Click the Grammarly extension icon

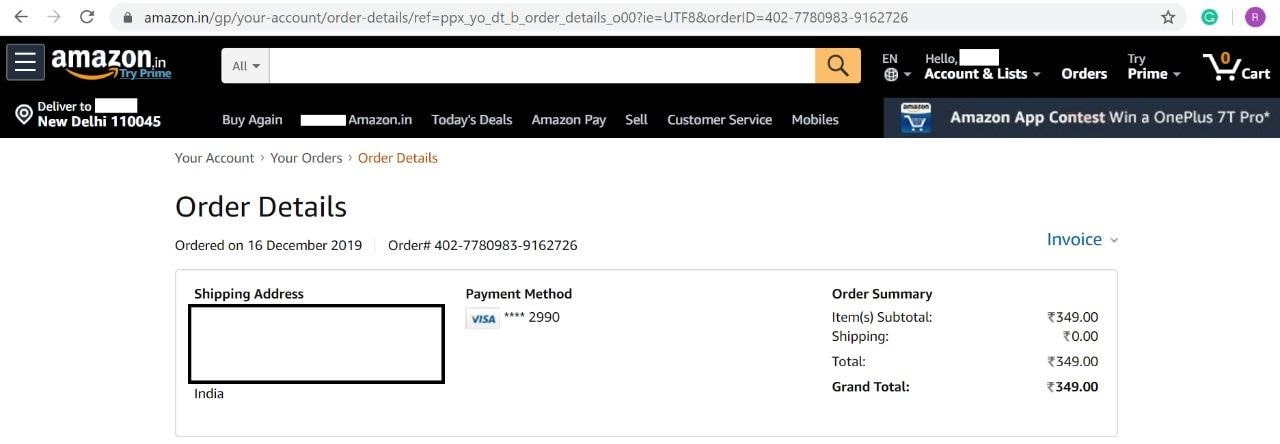1209,17
